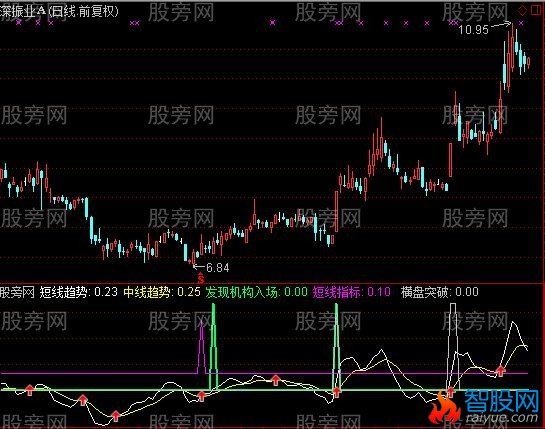Click the 股旁网 indicator name label
The height and width of the screenshot is (429, 545).
[x=17, y=292]
